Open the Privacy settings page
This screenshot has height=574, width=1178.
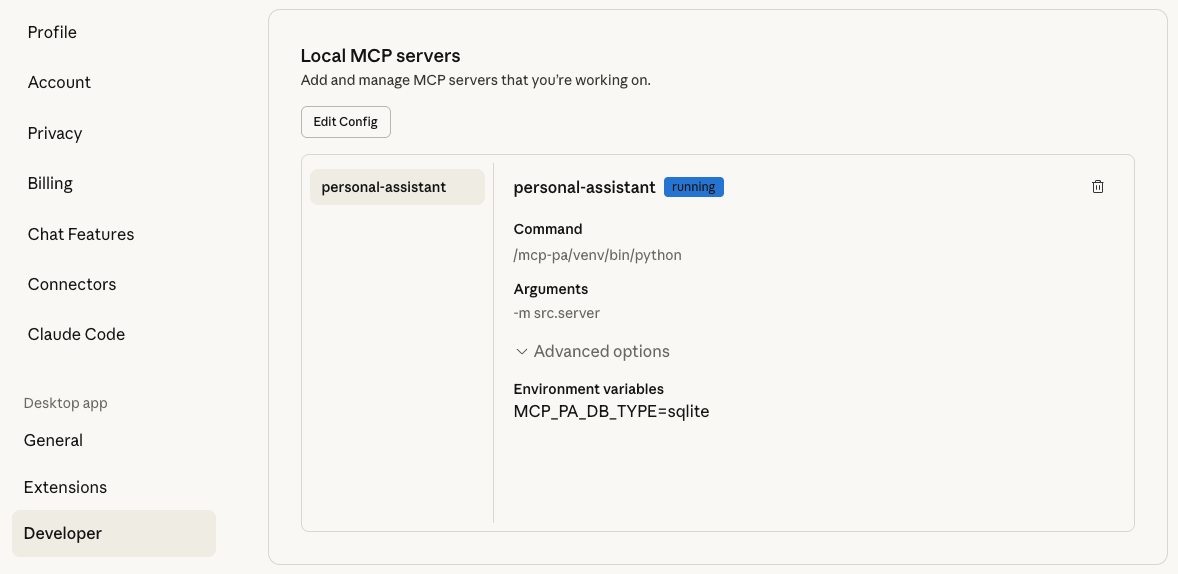pos(55,133)
